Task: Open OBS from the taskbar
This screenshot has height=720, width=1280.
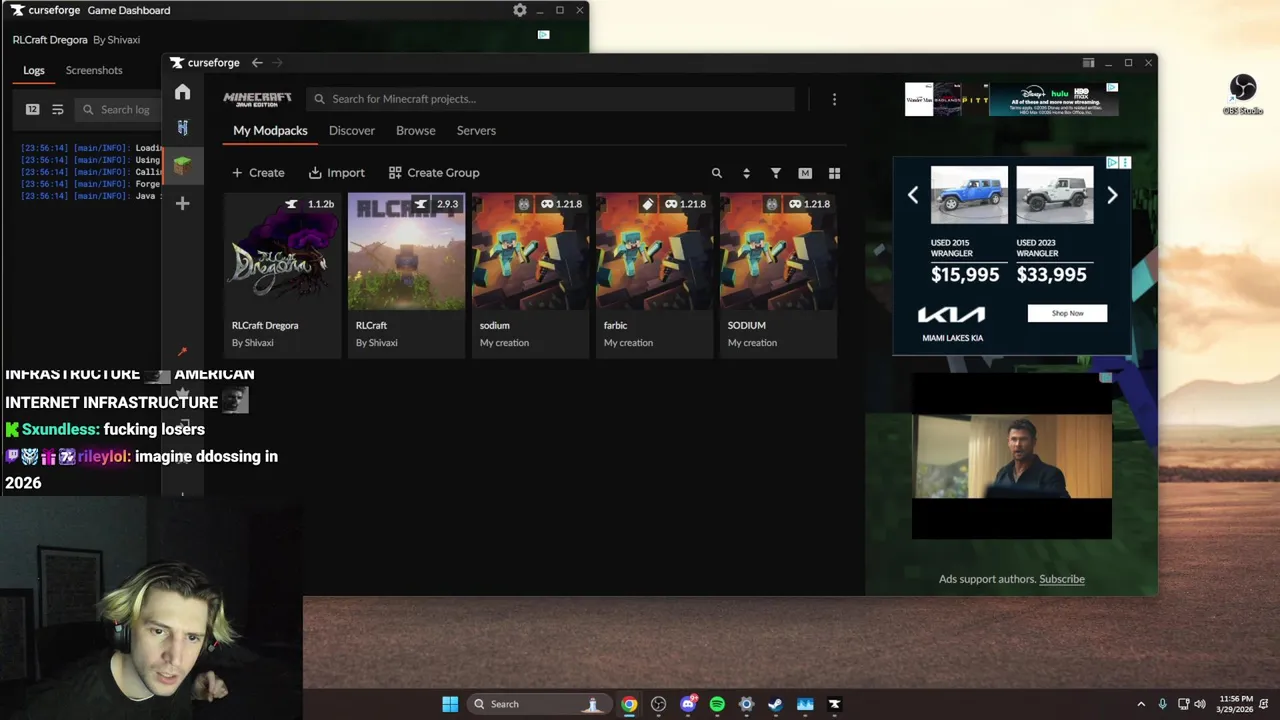Action: click(x=658, y=704)
